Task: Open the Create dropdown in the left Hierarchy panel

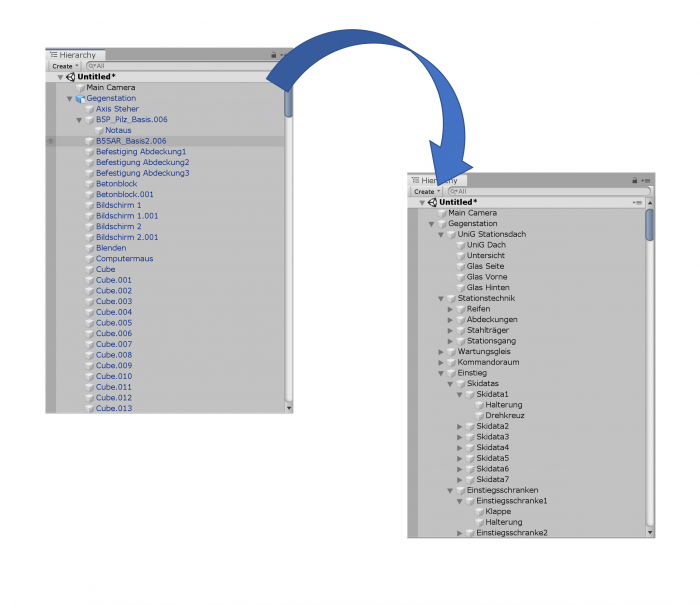Action: (63, 66)
